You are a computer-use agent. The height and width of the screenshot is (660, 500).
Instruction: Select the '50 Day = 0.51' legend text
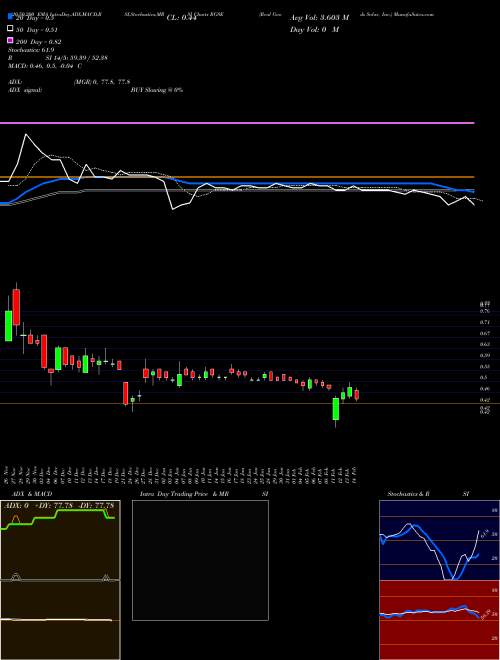tap(37, 30)
